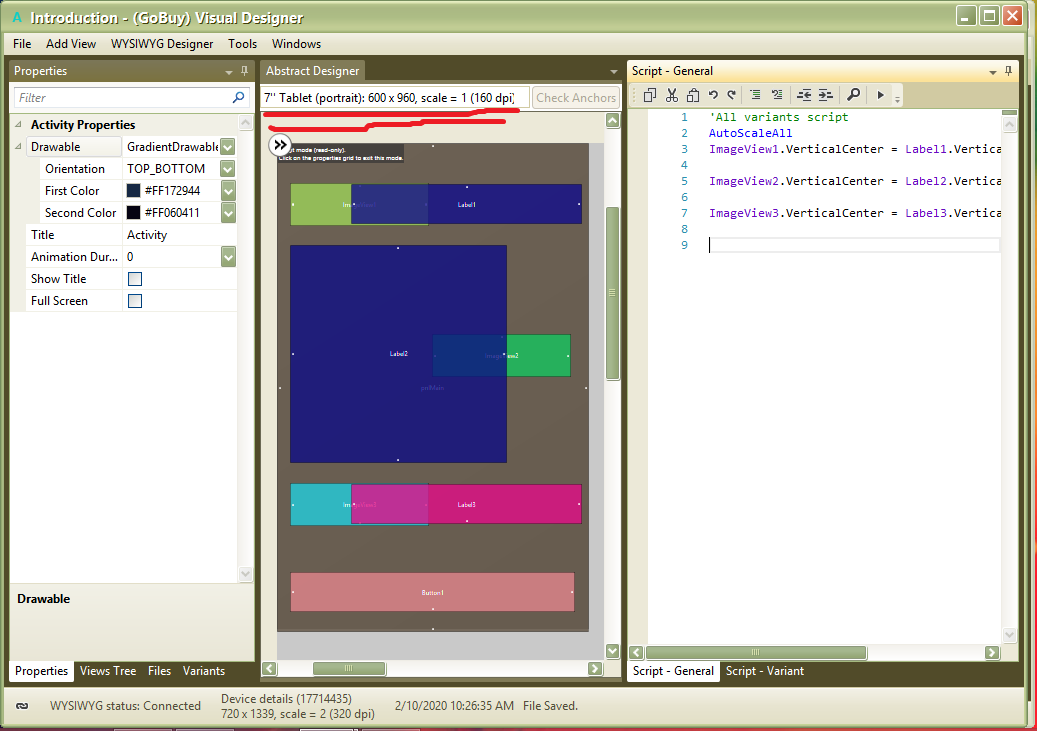Image resolution: width=1037 pixels, height=731 pixels.
Task: Open the Drawable GradientDrawable dropdown
Action: coord(225,146)
